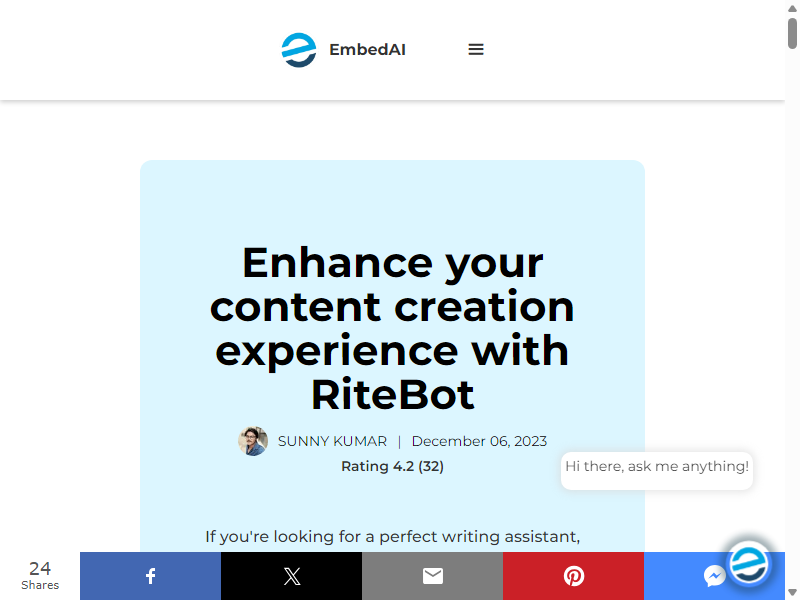
Task: Open the EmbedAI chatbot widget
Action: (748, 564)
